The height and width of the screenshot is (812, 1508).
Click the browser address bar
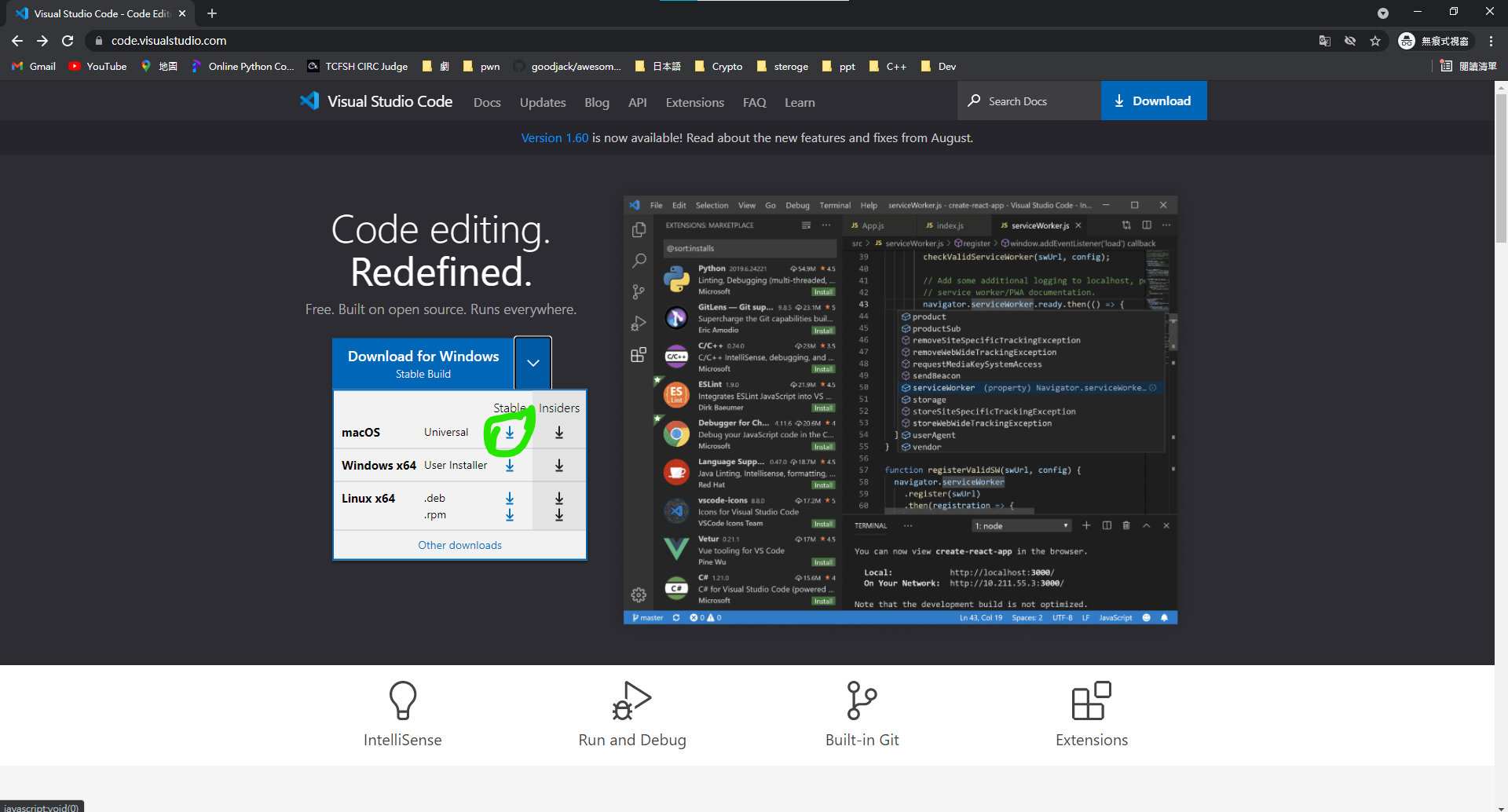(x=699, y=41)
